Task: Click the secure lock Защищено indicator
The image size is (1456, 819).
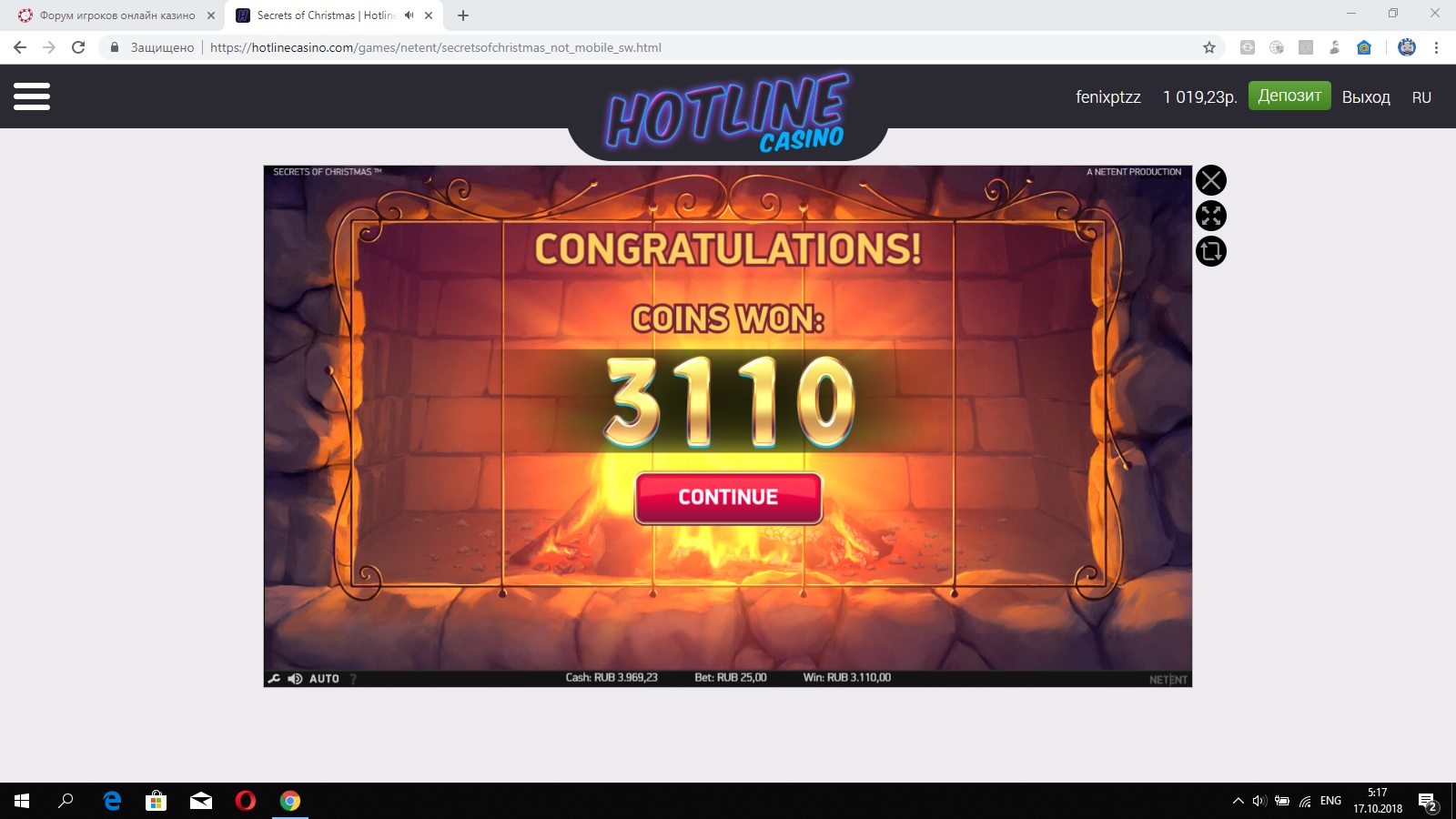Action: 152,47
